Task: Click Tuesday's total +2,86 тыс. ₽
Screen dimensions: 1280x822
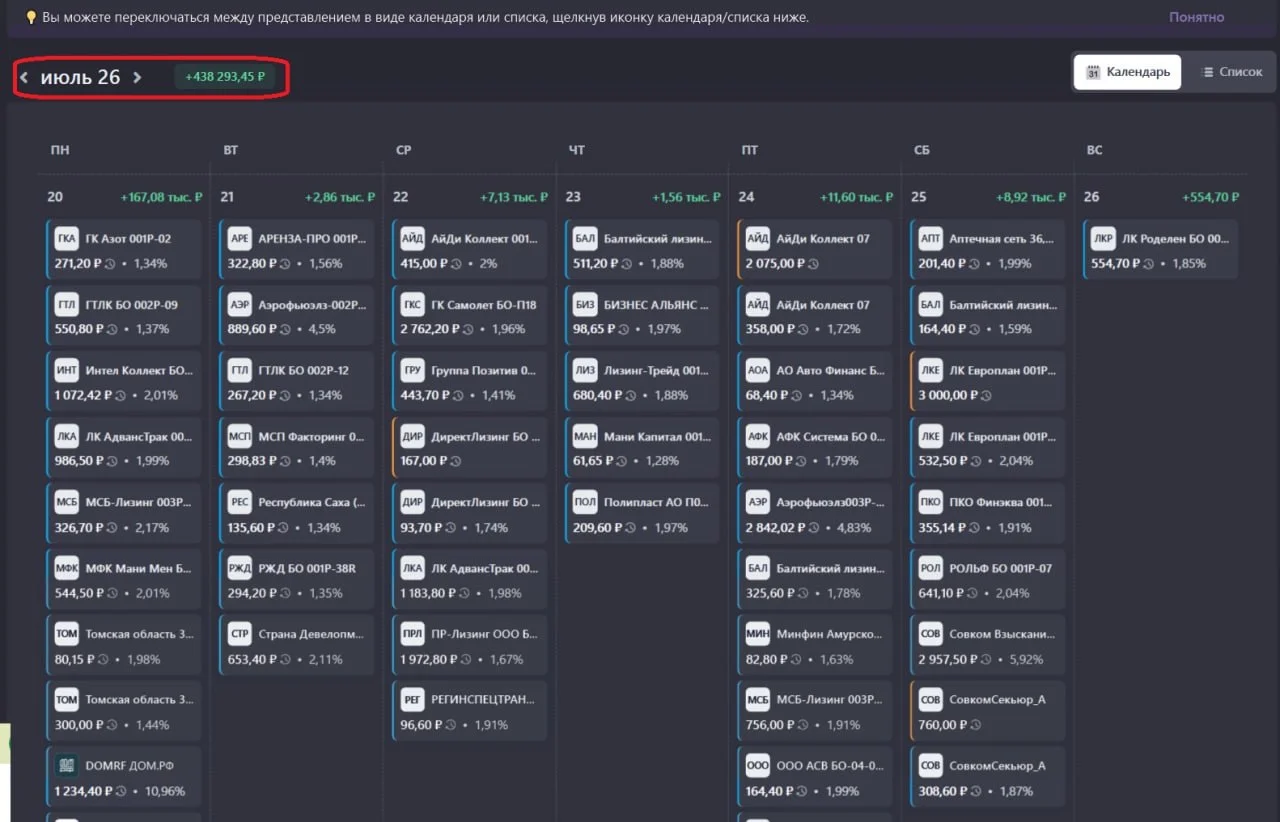Action: pos(340,197)
